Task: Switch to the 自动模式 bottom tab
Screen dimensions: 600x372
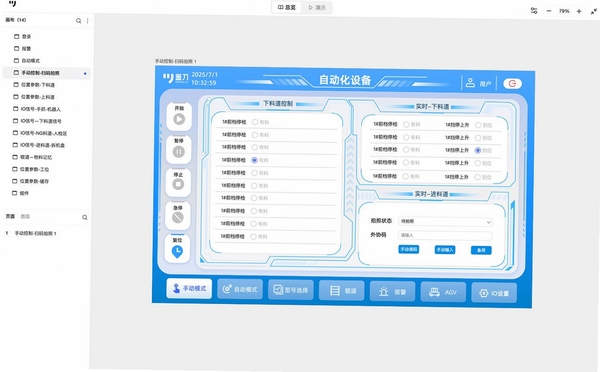Action: [240, 289]
